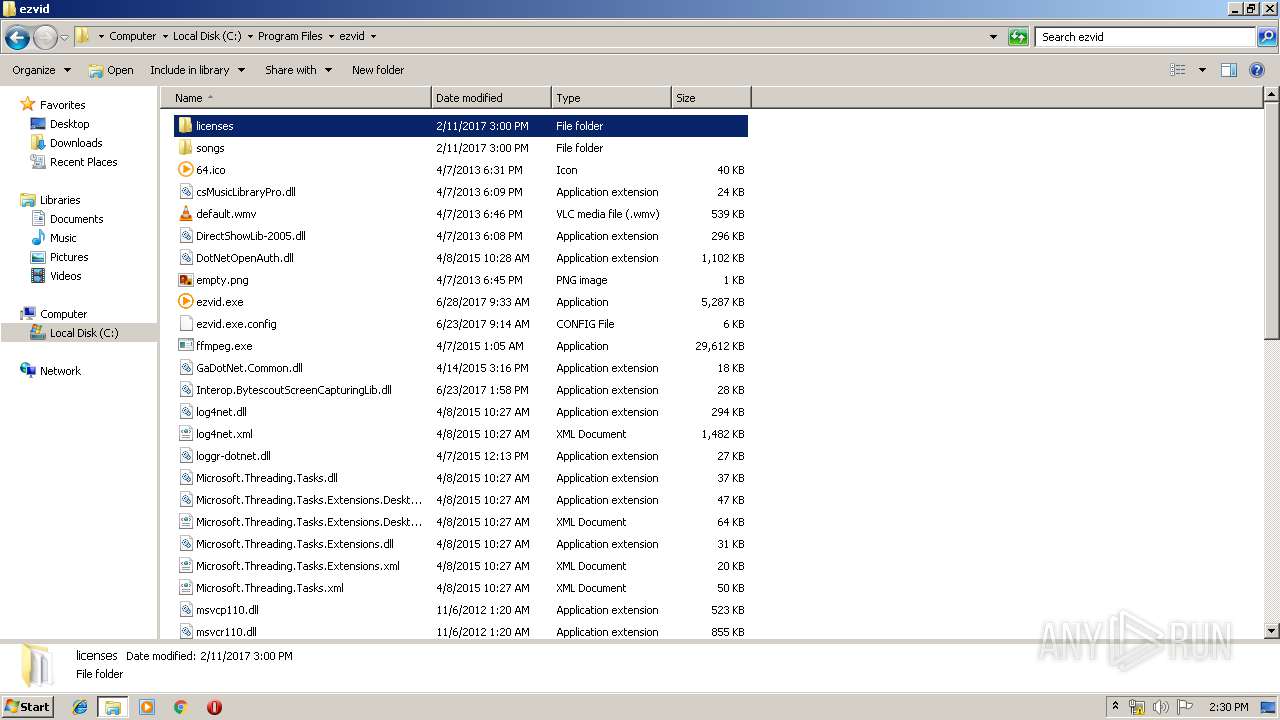Viewport: 1280px width, 720px height.
Task: Show hidden tray icons arrow
Action: coord(1115,707)
